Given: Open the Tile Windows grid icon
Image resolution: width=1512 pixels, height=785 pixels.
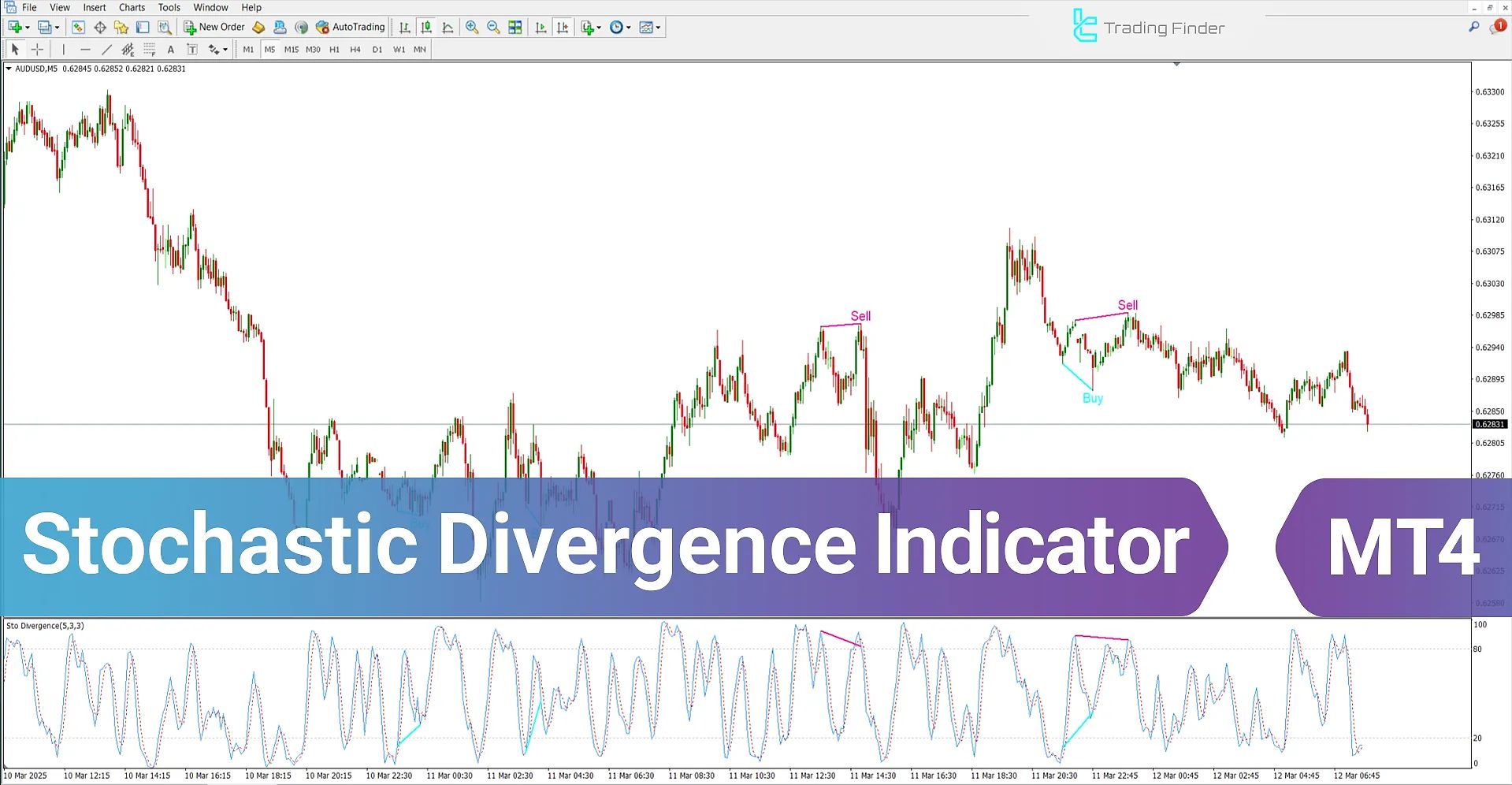Looking at the screenshot, I should (x=515, y=28).
